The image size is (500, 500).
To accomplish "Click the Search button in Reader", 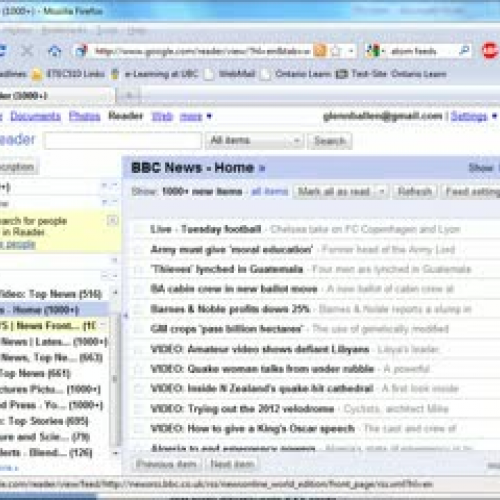I will coord(330,141).
